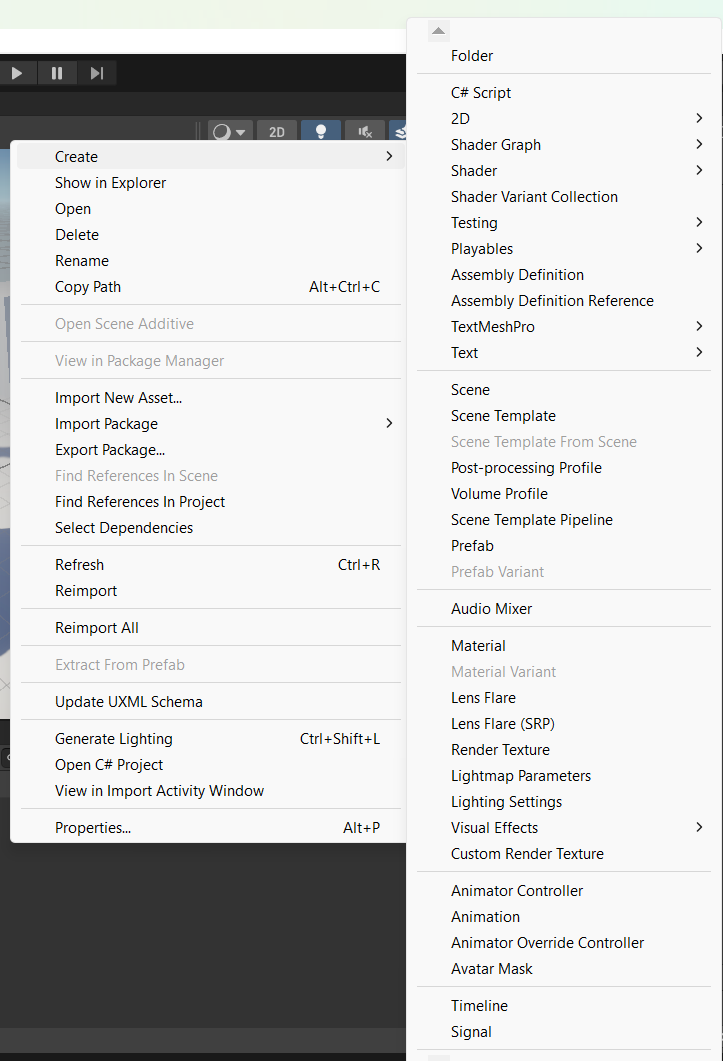Viewport: 723px width, 1061px height.
Task: Select Show in Explorer
Action: pyautogui.click(x=111, y=183)
